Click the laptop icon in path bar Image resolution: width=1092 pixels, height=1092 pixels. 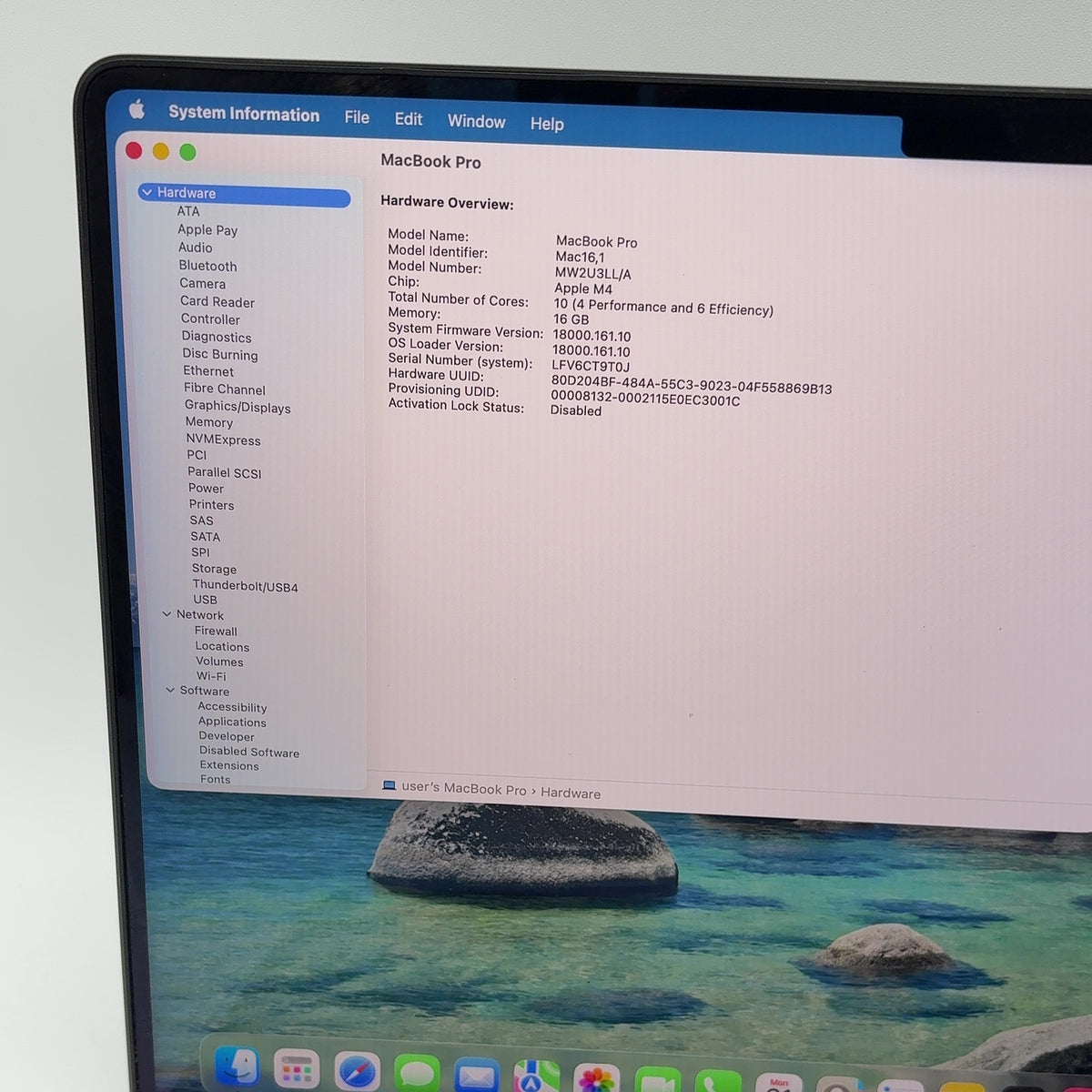[x=389, y=785]
